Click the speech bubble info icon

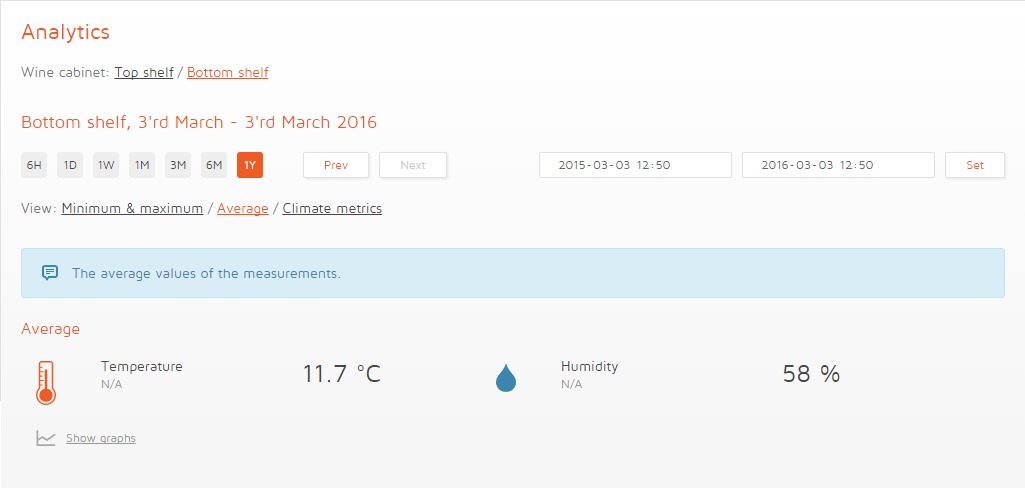[x=50, y=273]
